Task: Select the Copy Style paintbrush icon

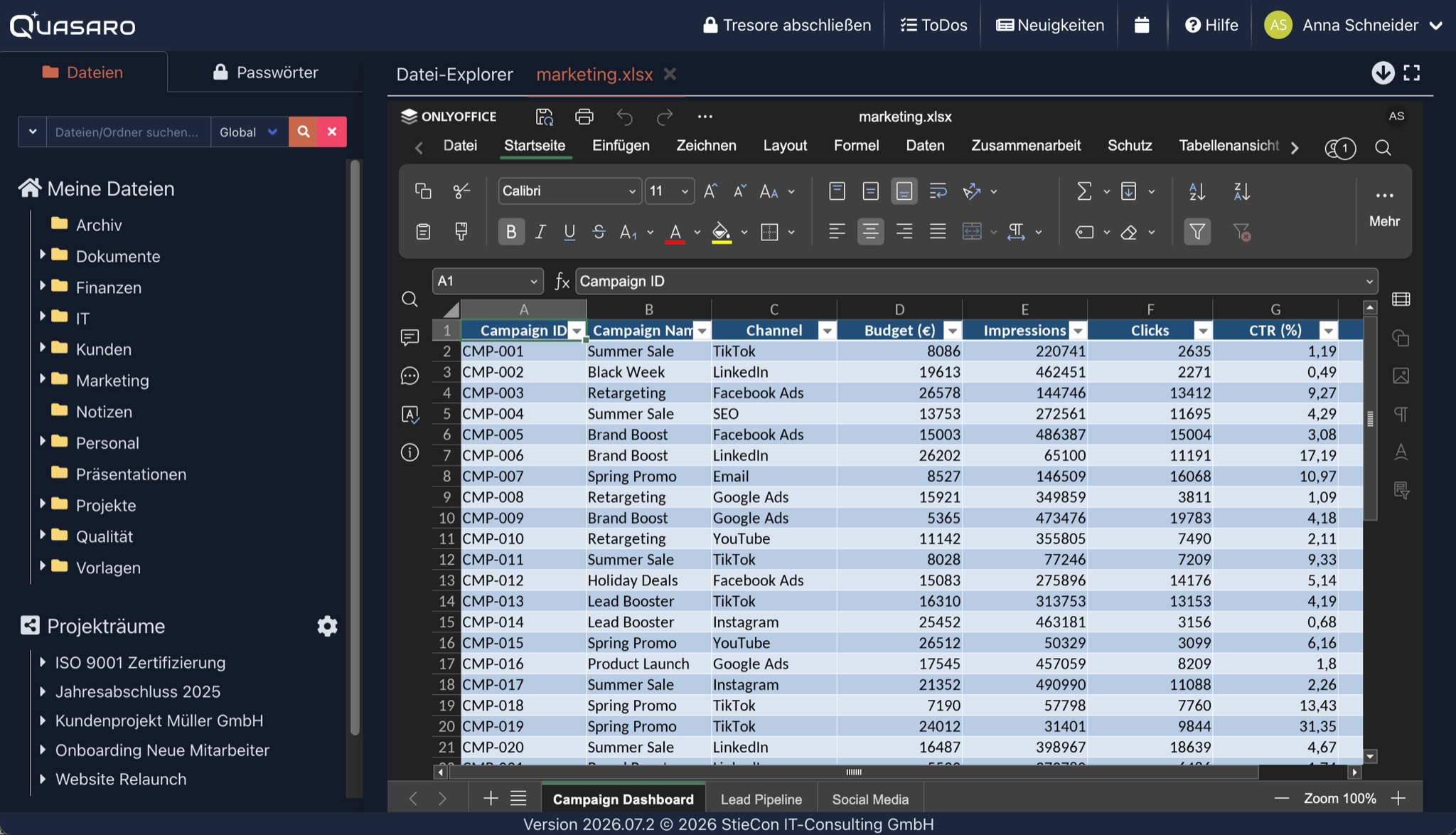Action: (x=461, y=231)
